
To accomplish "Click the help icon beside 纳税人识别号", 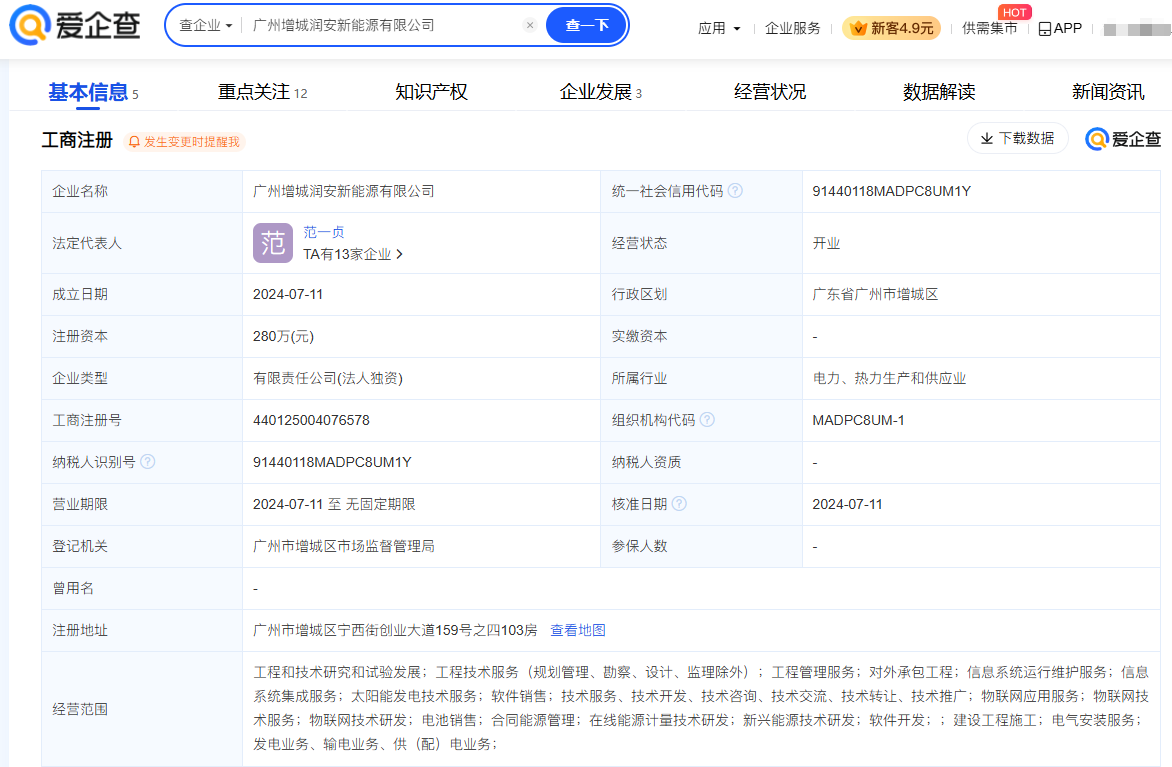I will coord(148,461).
